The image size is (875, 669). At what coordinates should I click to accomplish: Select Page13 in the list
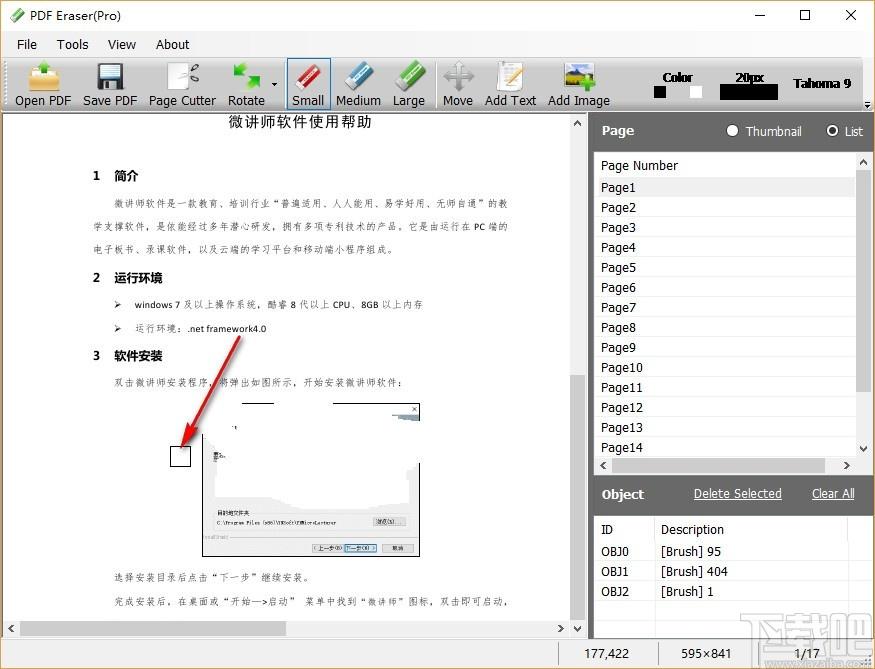[x=725, y=428]
